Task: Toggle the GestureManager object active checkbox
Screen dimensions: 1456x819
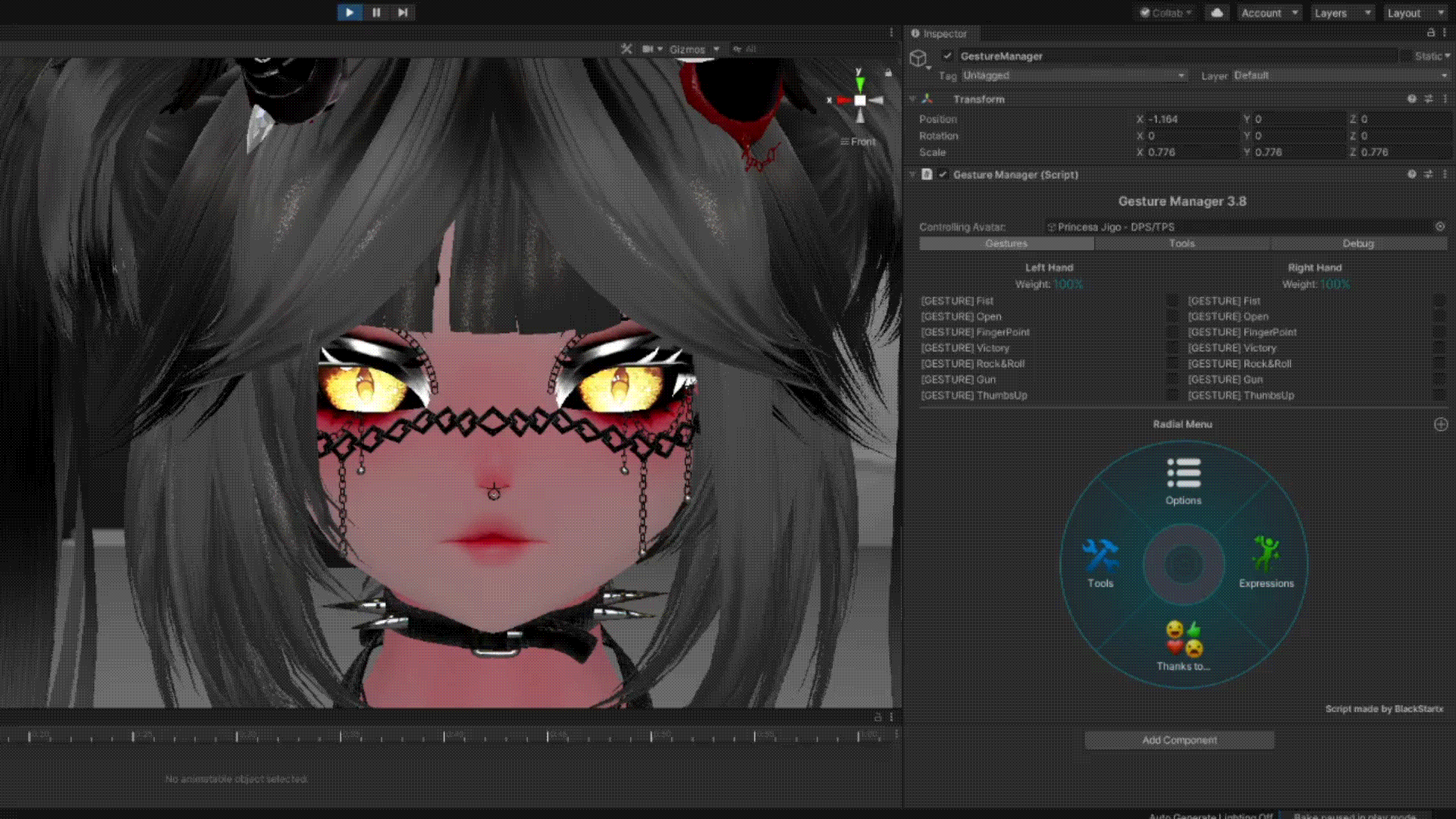Action: click(947, 55)
